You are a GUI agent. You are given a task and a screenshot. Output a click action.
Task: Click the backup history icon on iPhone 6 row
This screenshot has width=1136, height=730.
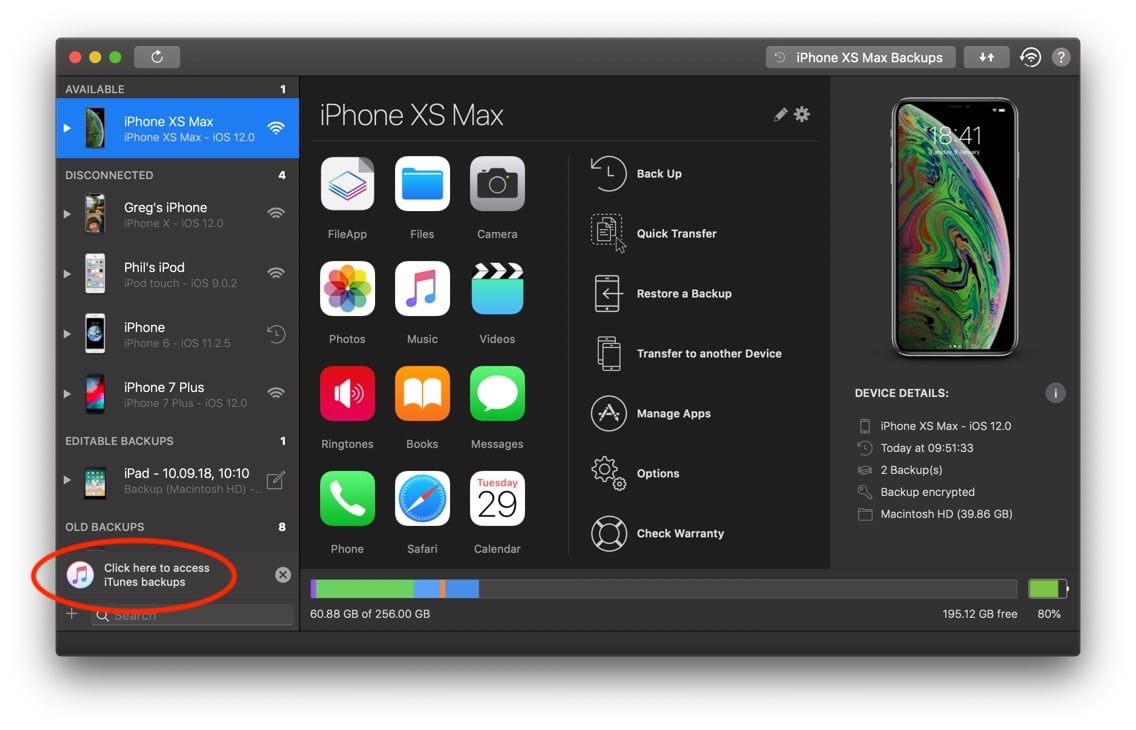point(276,334)
